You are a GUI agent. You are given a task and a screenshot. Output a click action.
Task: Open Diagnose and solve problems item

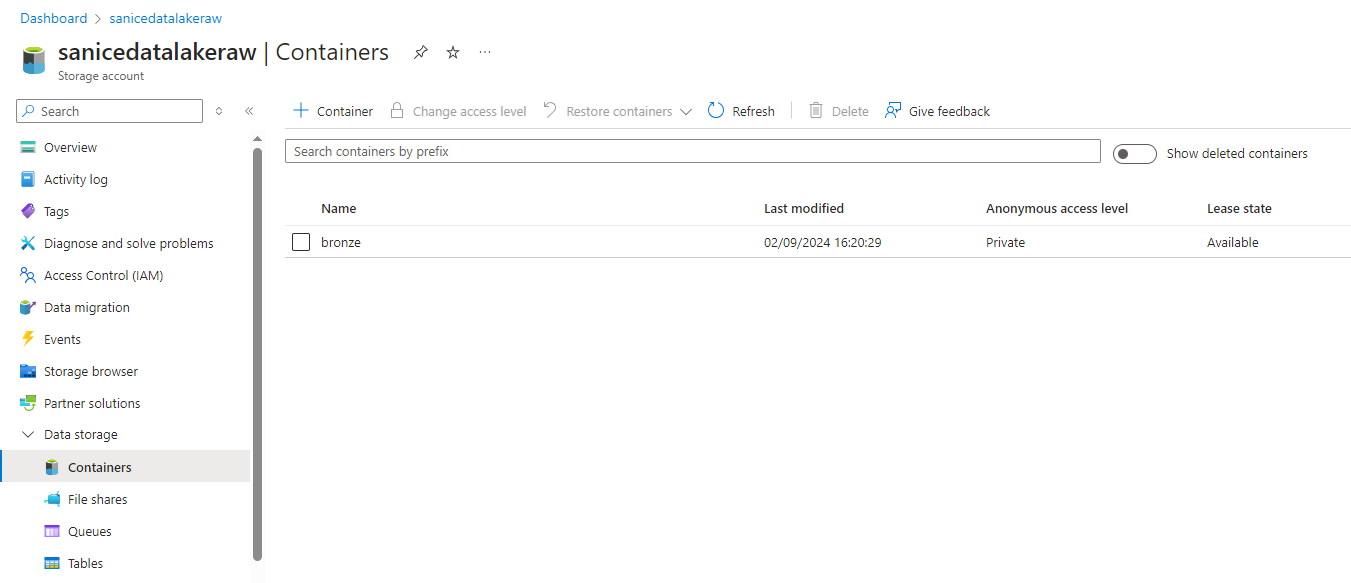(x=129, y=243)
